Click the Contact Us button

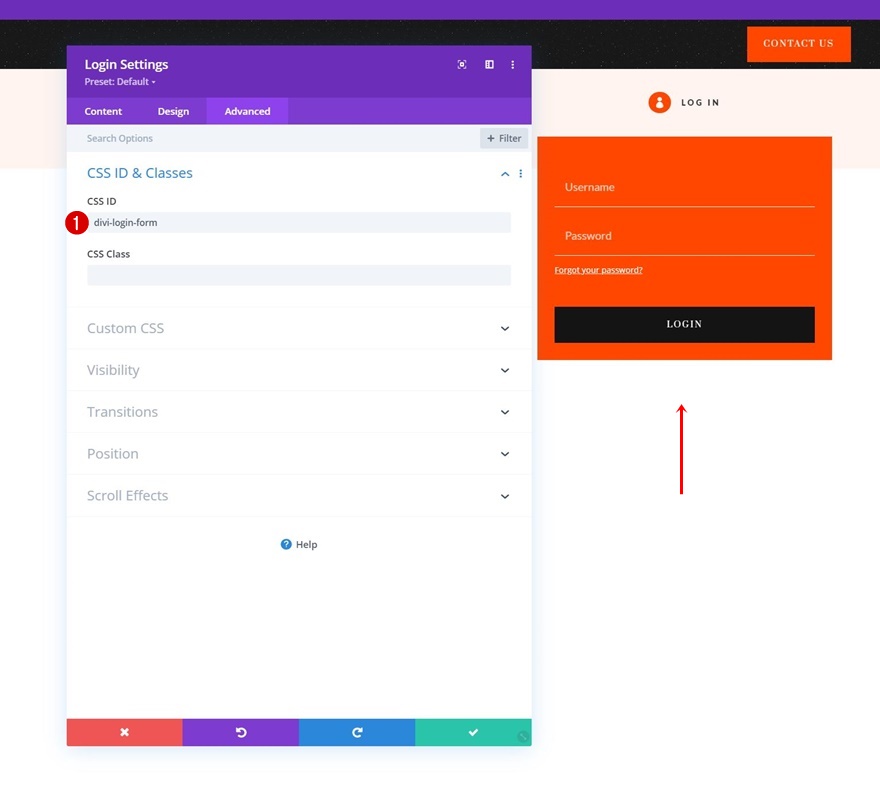tap(799, 44)
